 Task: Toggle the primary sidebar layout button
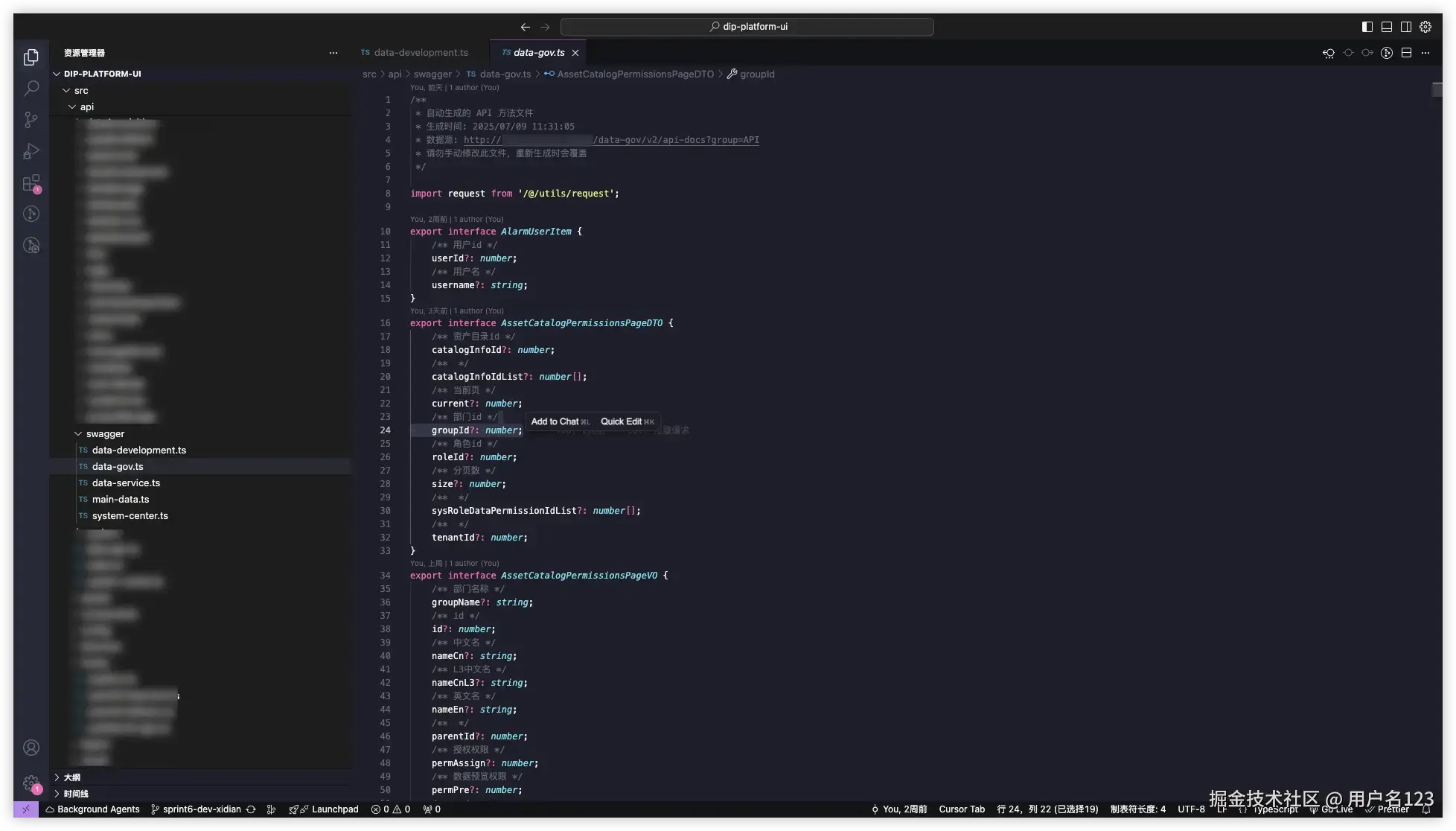(x=1367, y=27)
